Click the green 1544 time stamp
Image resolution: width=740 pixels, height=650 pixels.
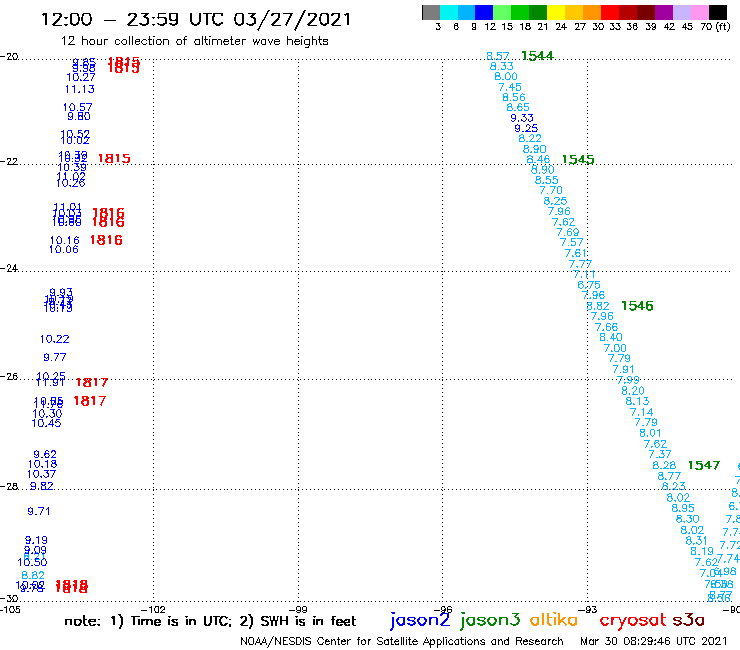pyautogui.click(x=537, y=56)
